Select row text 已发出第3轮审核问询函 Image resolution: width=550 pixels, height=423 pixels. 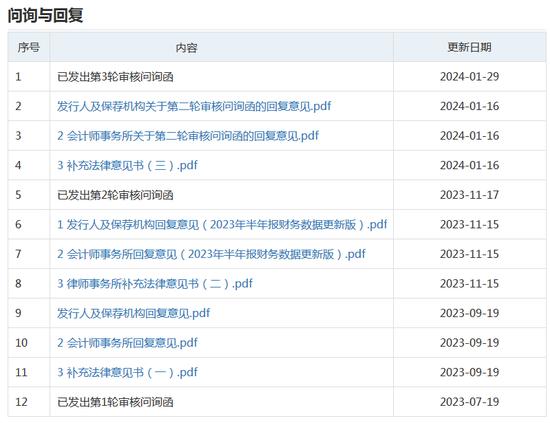[x=115, y=77]
